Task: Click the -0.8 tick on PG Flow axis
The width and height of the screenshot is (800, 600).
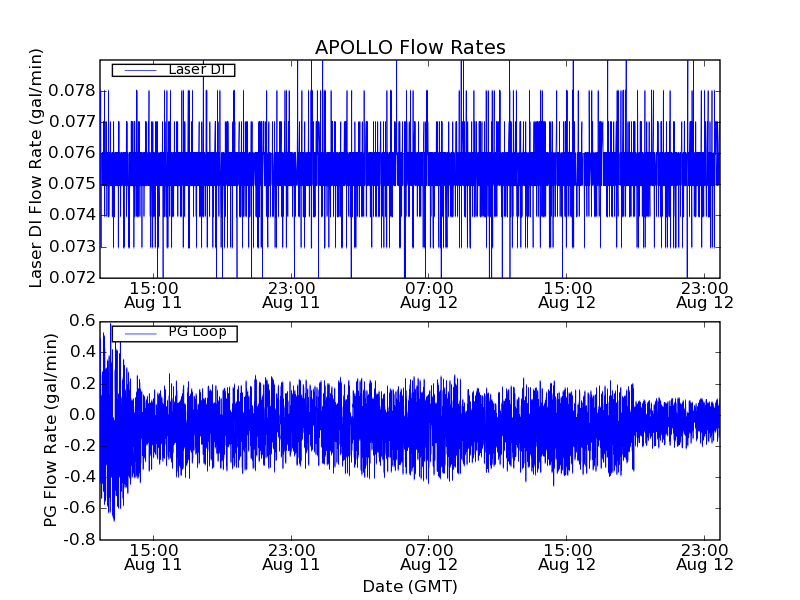Action: pos(80,539)
